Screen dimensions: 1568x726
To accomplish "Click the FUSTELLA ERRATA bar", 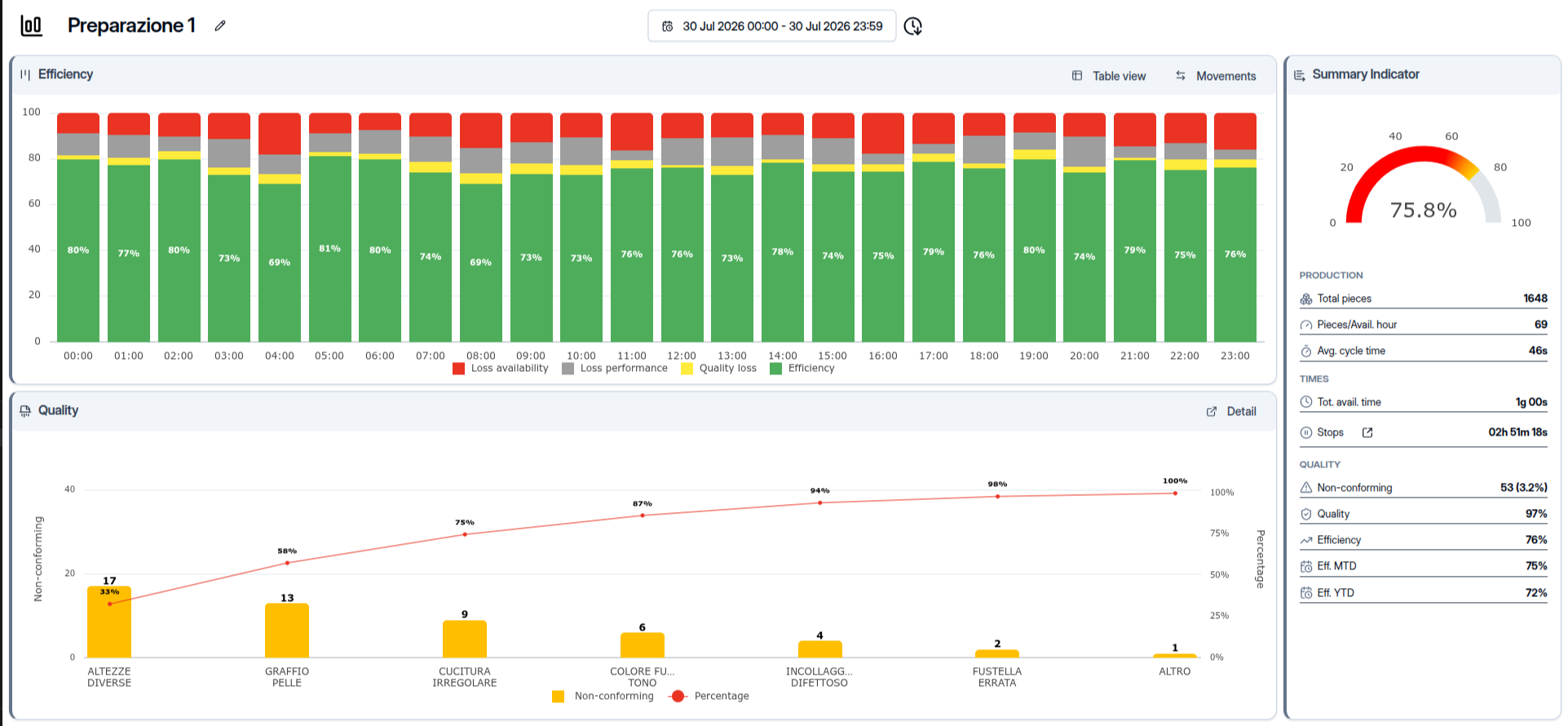I will coord(997,653).
